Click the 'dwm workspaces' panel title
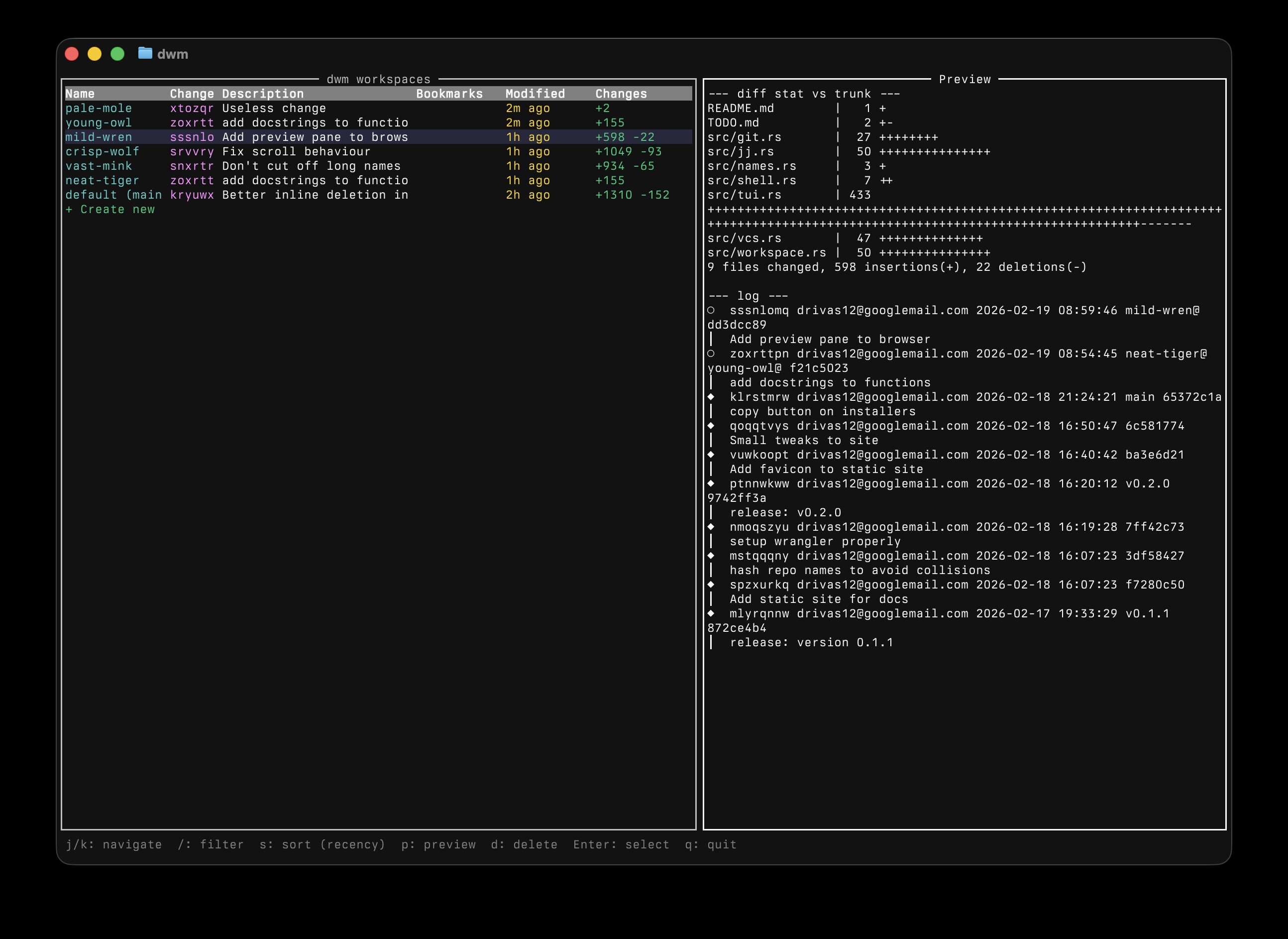 click(378, 79)
